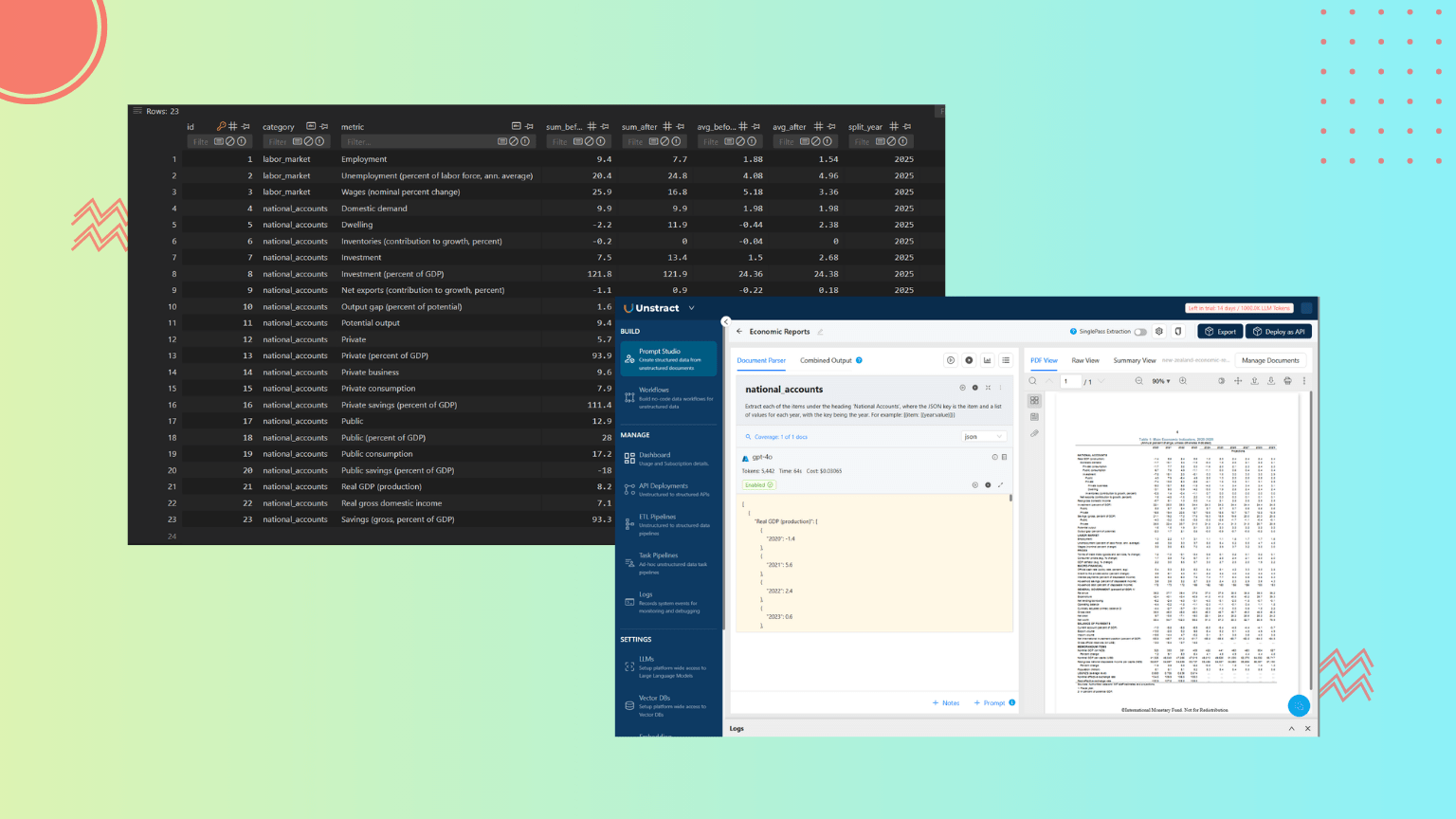This screenshot has width=1456, height=819.
Task: Click the Manage Documents button
Action: (1270, 360)
